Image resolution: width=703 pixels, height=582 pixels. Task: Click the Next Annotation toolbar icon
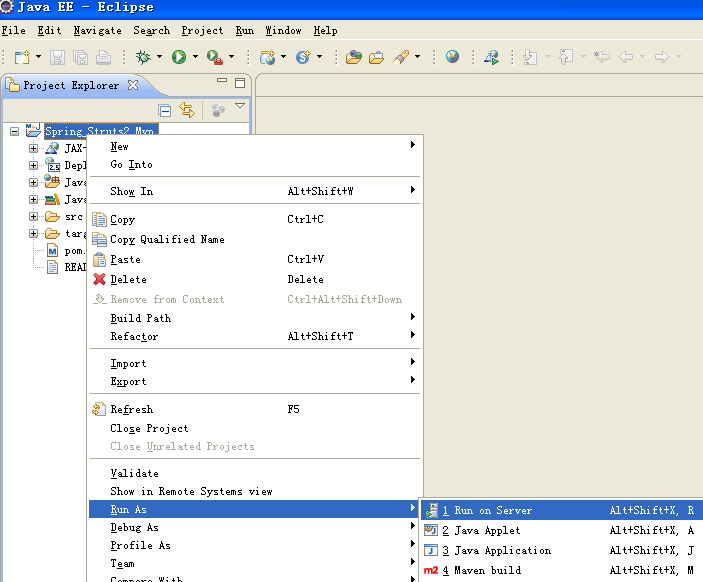[x=530, y=57]
